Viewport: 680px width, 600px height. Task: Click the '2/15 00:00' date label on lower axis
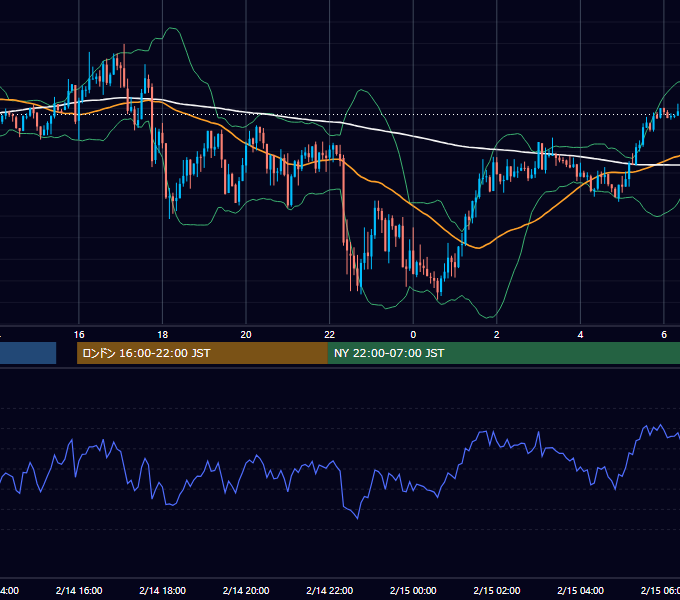pyautogui.click(x=413, y=590)
